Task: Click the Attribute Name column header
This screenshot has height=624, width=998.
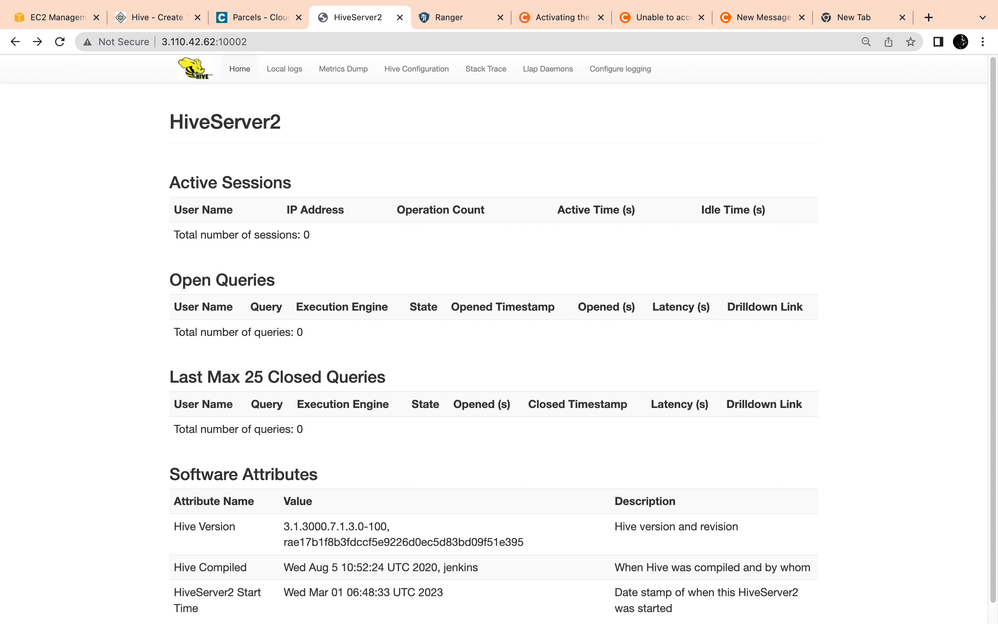Action: point(213,501)
